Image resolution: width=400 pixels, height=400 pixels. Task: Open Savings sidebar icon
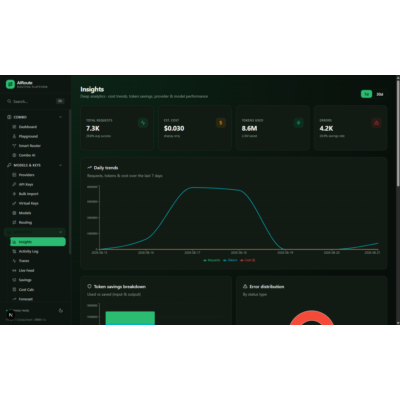pos(14,280)
